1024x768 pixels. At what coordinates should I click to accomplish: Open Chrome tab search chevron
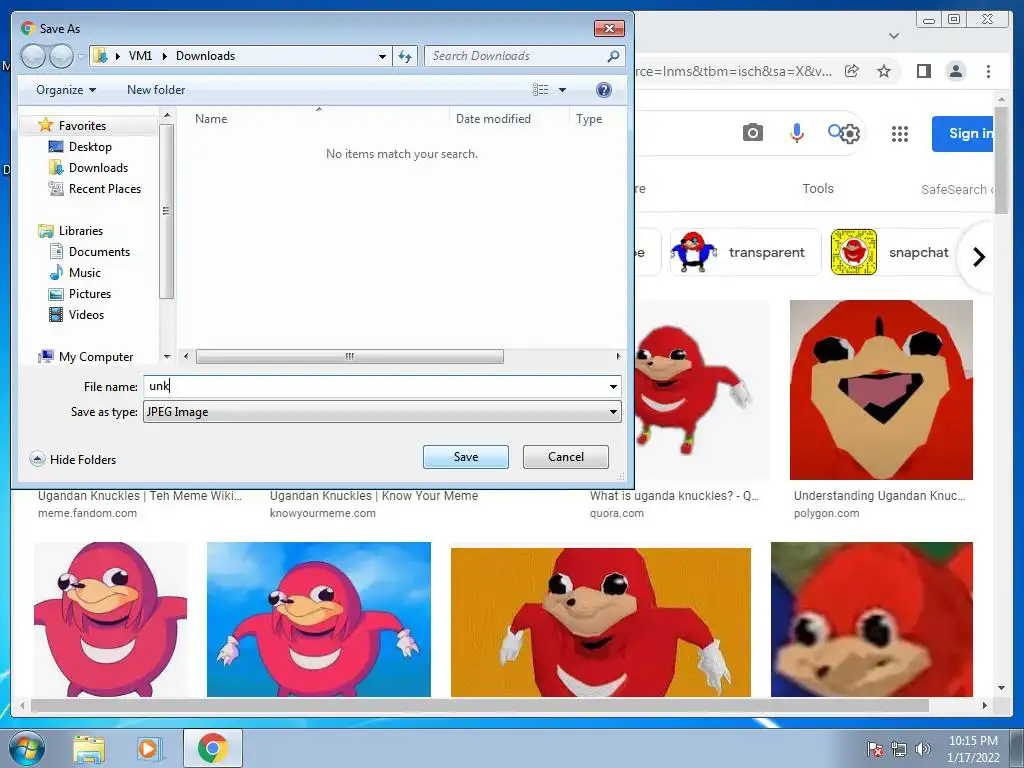pos(894,36)
